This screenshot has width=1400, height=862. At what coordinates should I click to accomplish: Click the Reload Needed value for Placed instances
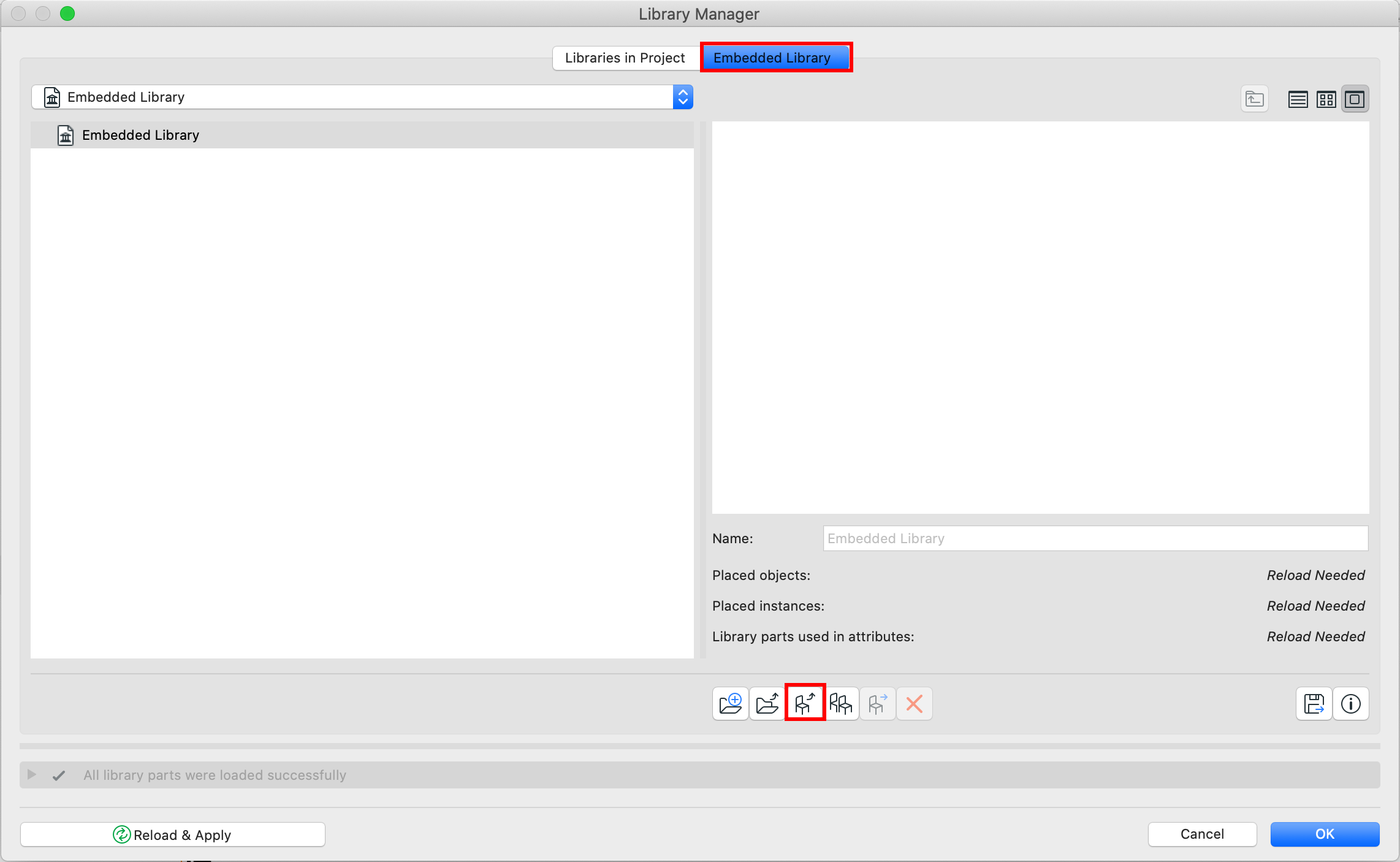point(1315,606)
